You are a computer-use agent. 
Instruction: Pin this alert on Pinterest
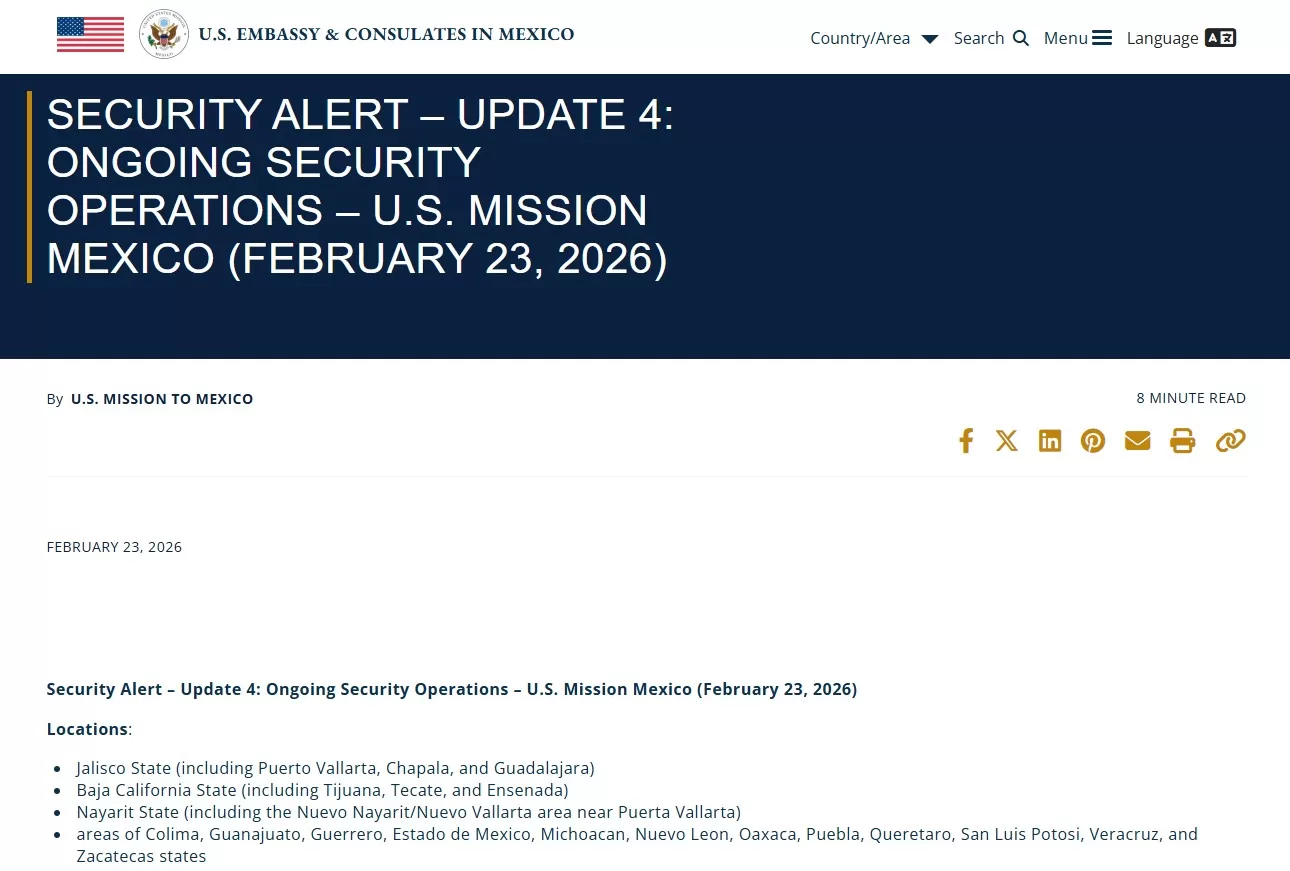click(x=1093, y=441)
